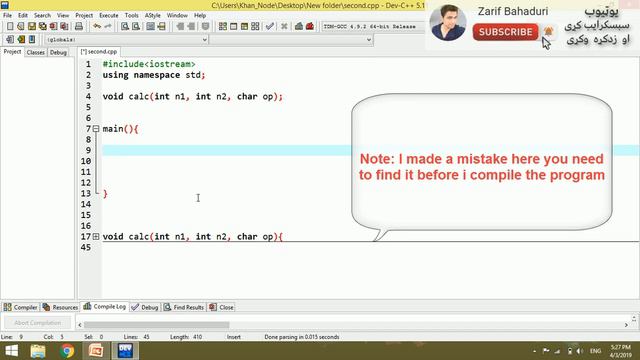This screenshot has width=640, height=360.
Task: Open the Execute menu
Action: 109,16
